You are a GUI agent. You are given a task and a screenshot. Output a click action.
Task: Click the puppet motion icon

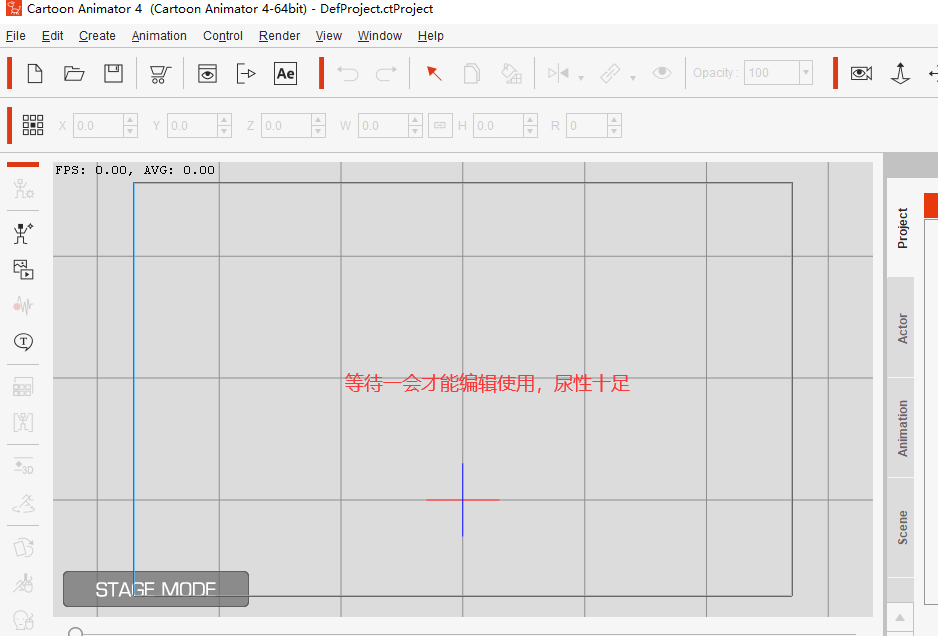[x=23, y=583]
